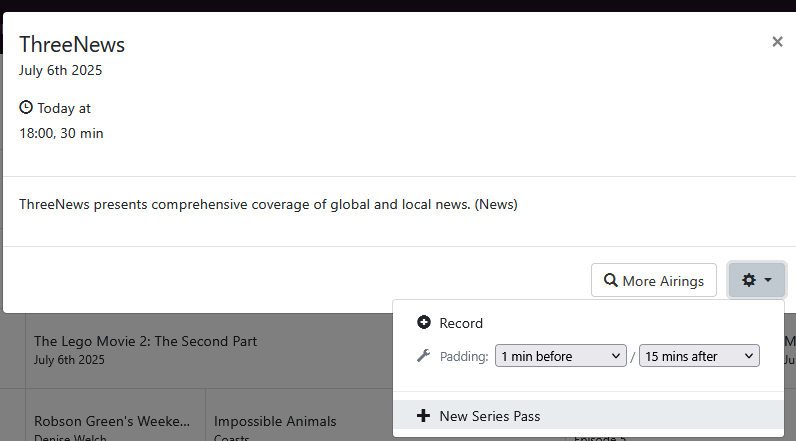Close the ThreeNews details dialog
Image resolution: width=796 pixels, height=441 pixels.
[777, 42]
